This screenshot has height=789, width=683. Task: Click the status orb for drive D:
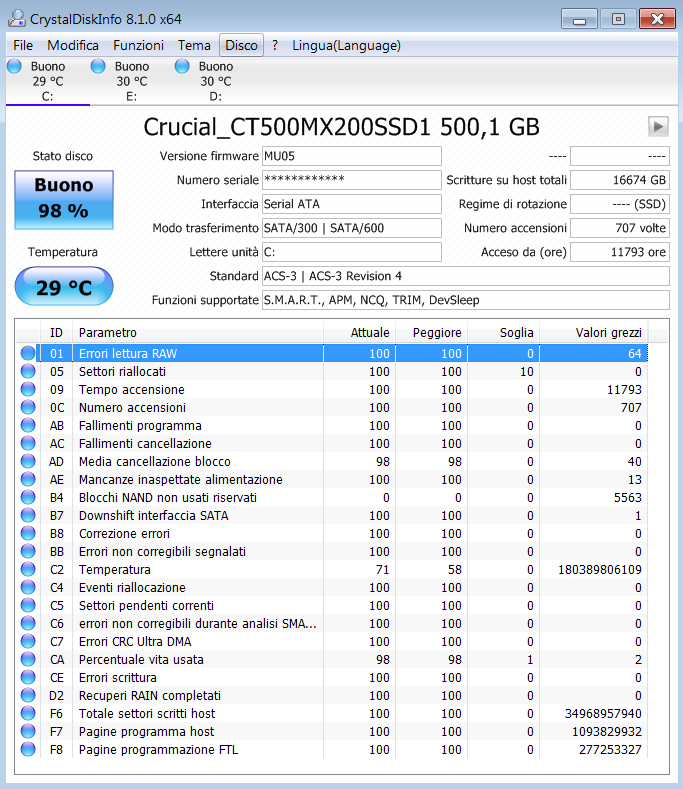(182, 66)
